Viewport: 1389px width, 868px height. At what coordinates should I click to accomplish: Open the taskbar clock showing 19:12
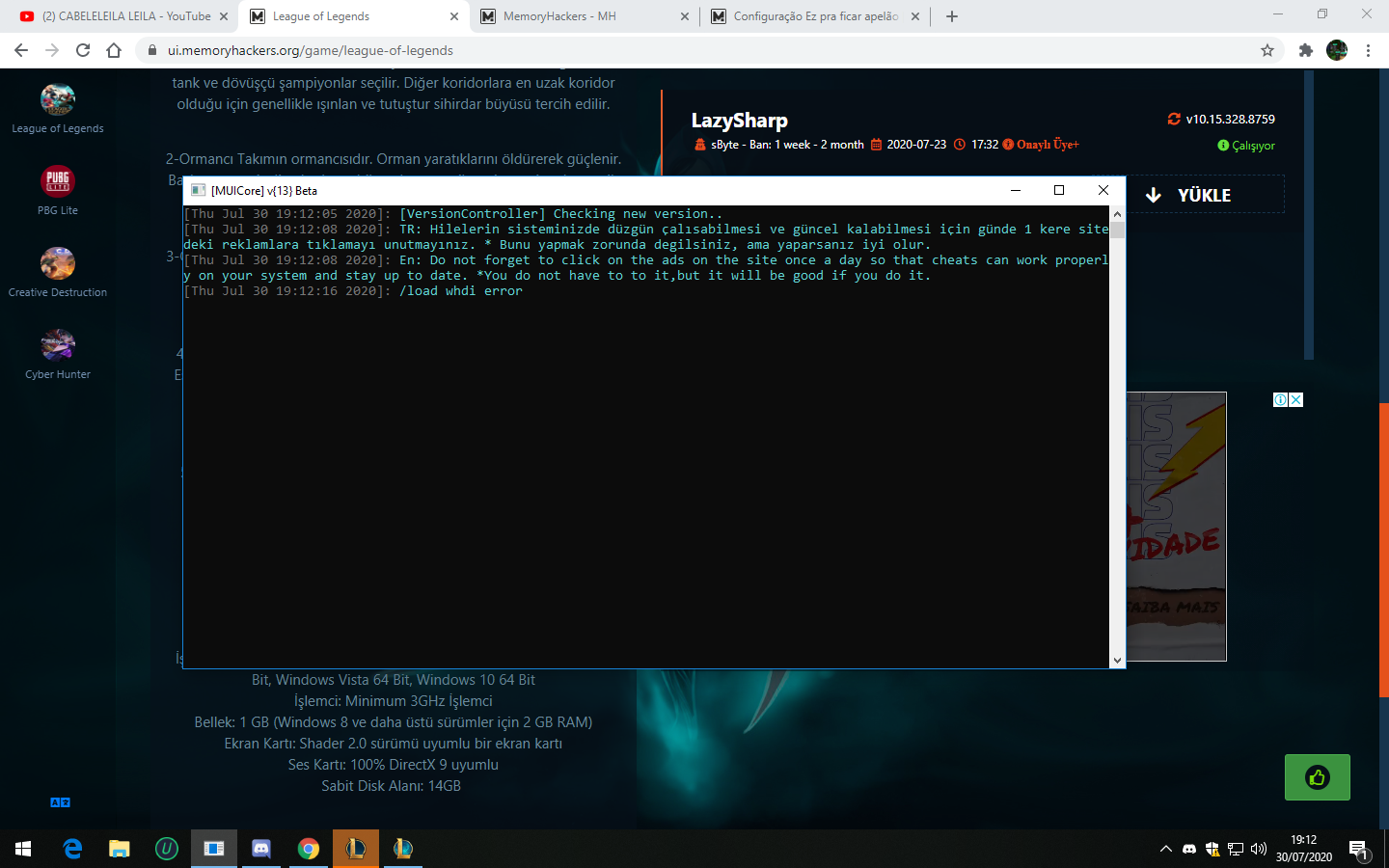point(1304,849)
